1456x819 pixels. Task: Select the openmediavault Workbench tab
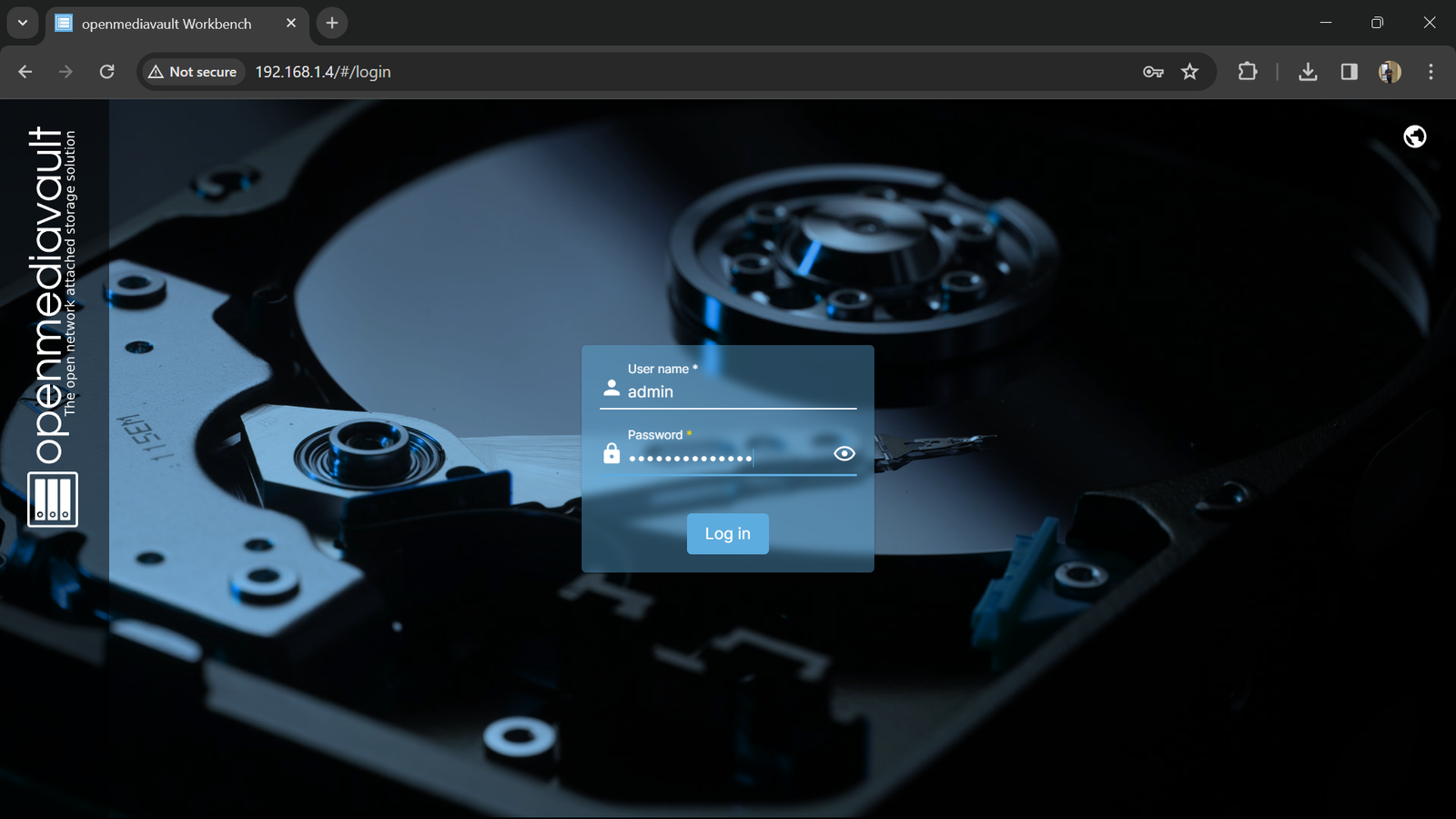167,24
